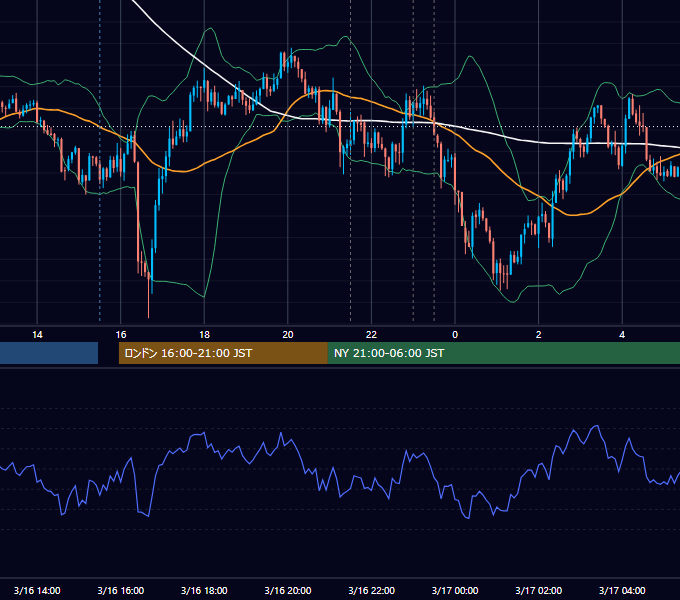Click the NY 21:00-06:00 JST session bar
This screenshot has height=600, width=680.
tap(503, 353)
